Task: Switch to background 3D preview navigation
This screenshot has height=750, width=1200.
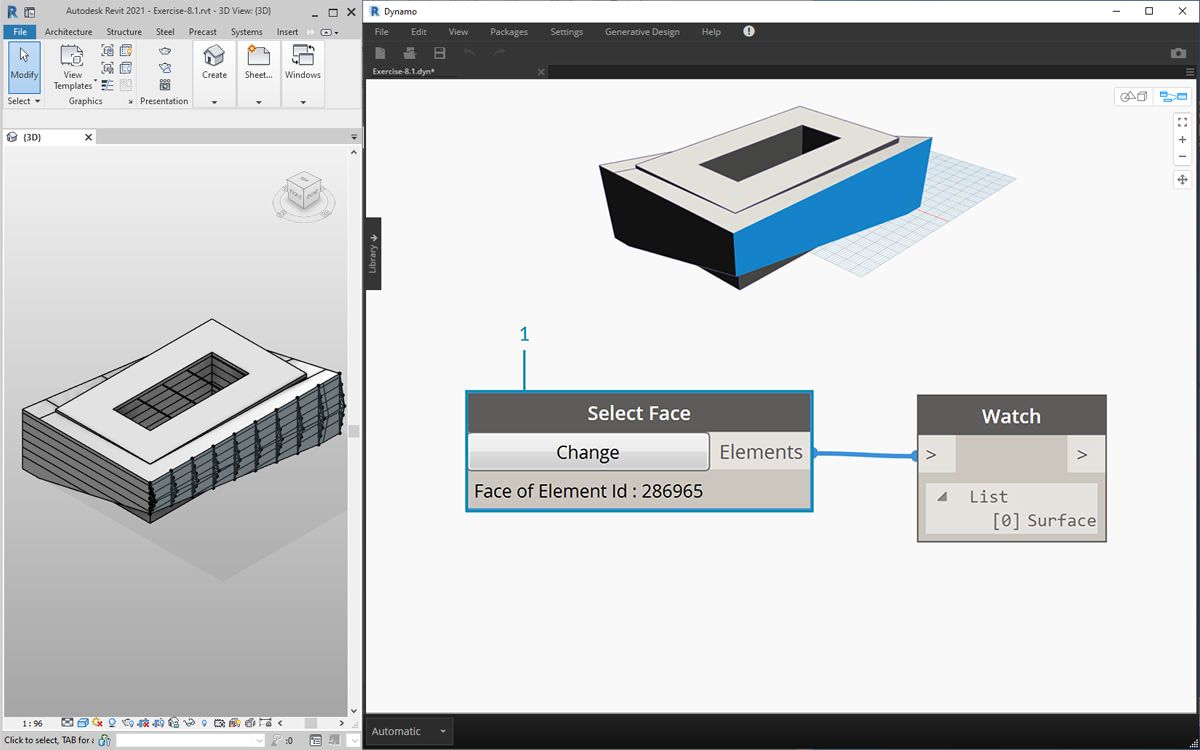Action: [1133, 97]
